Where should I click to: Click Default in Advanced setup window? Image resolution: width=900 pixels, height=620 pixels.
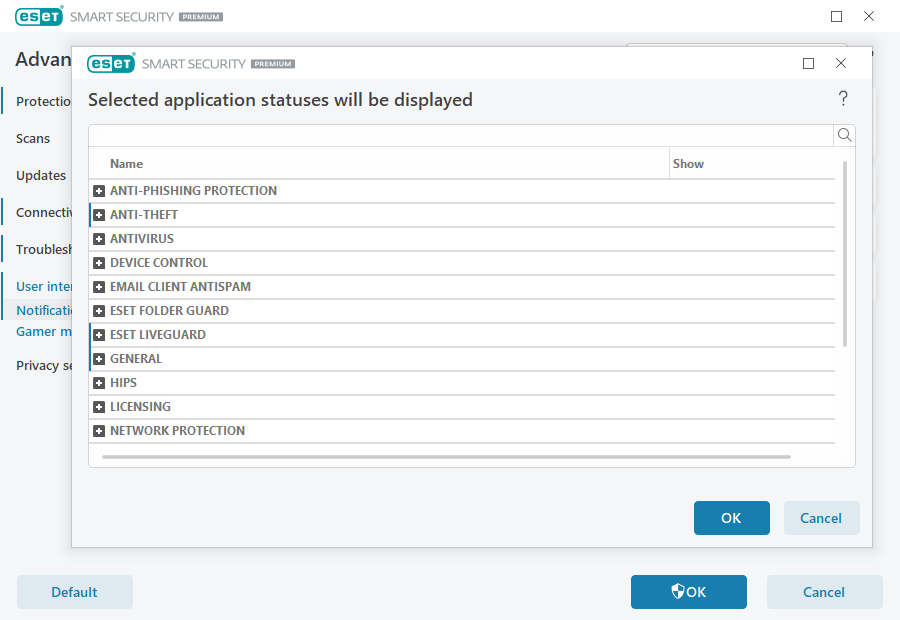tap(75, 592)
